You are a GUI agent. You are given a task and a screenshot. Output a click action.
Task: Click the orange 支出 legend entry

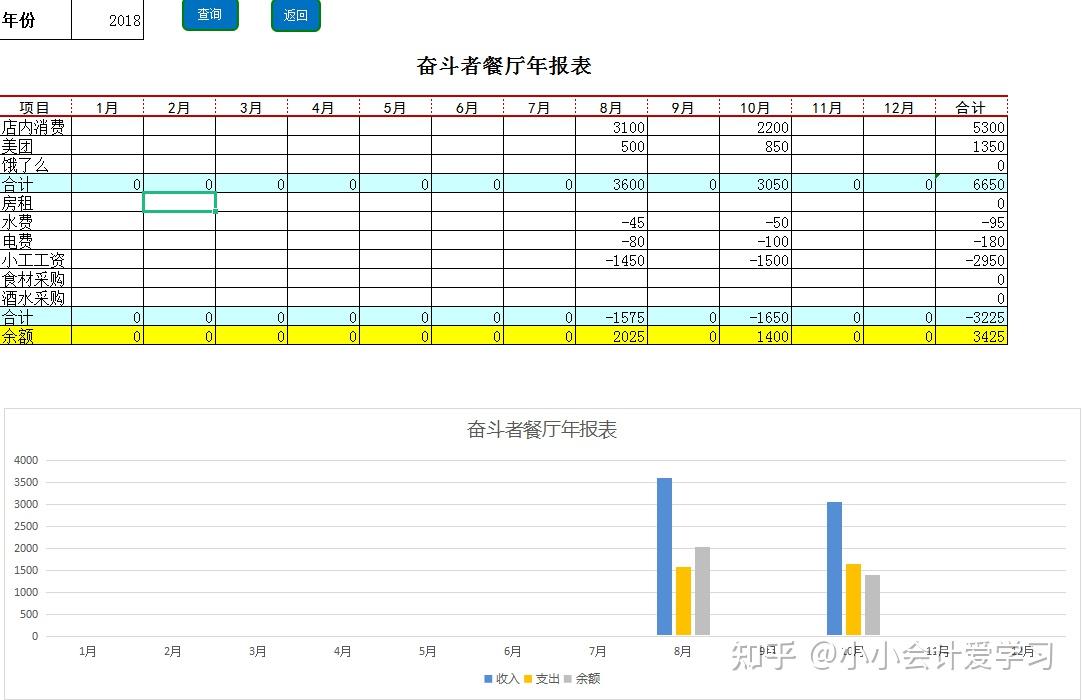542,679
